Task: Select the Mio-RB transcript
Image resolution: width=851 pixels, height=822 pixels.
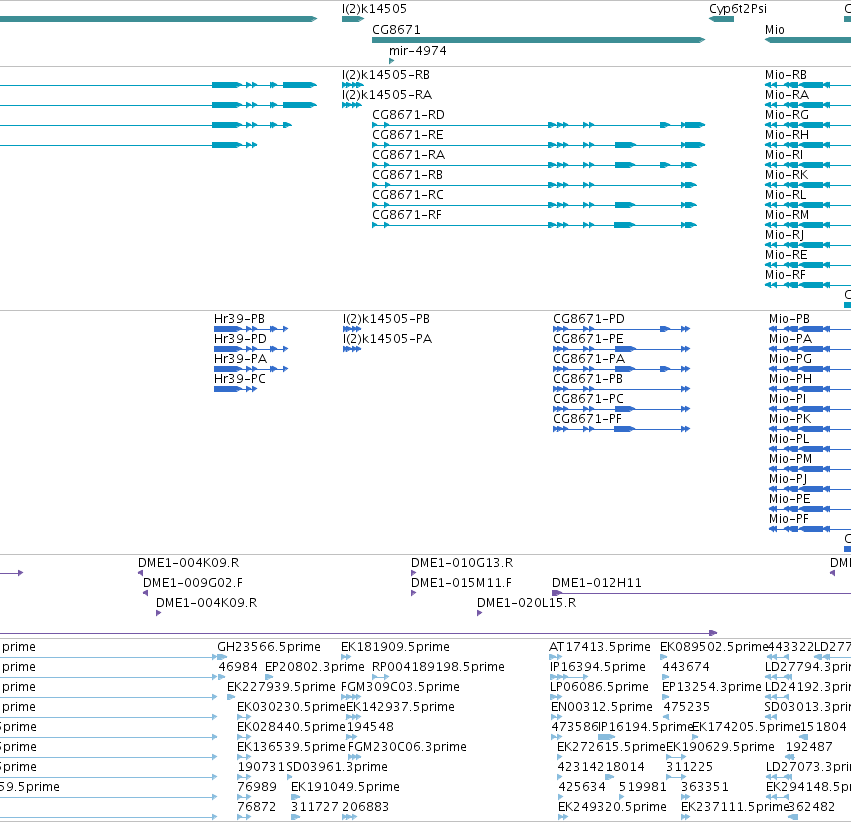Action: 786,75
